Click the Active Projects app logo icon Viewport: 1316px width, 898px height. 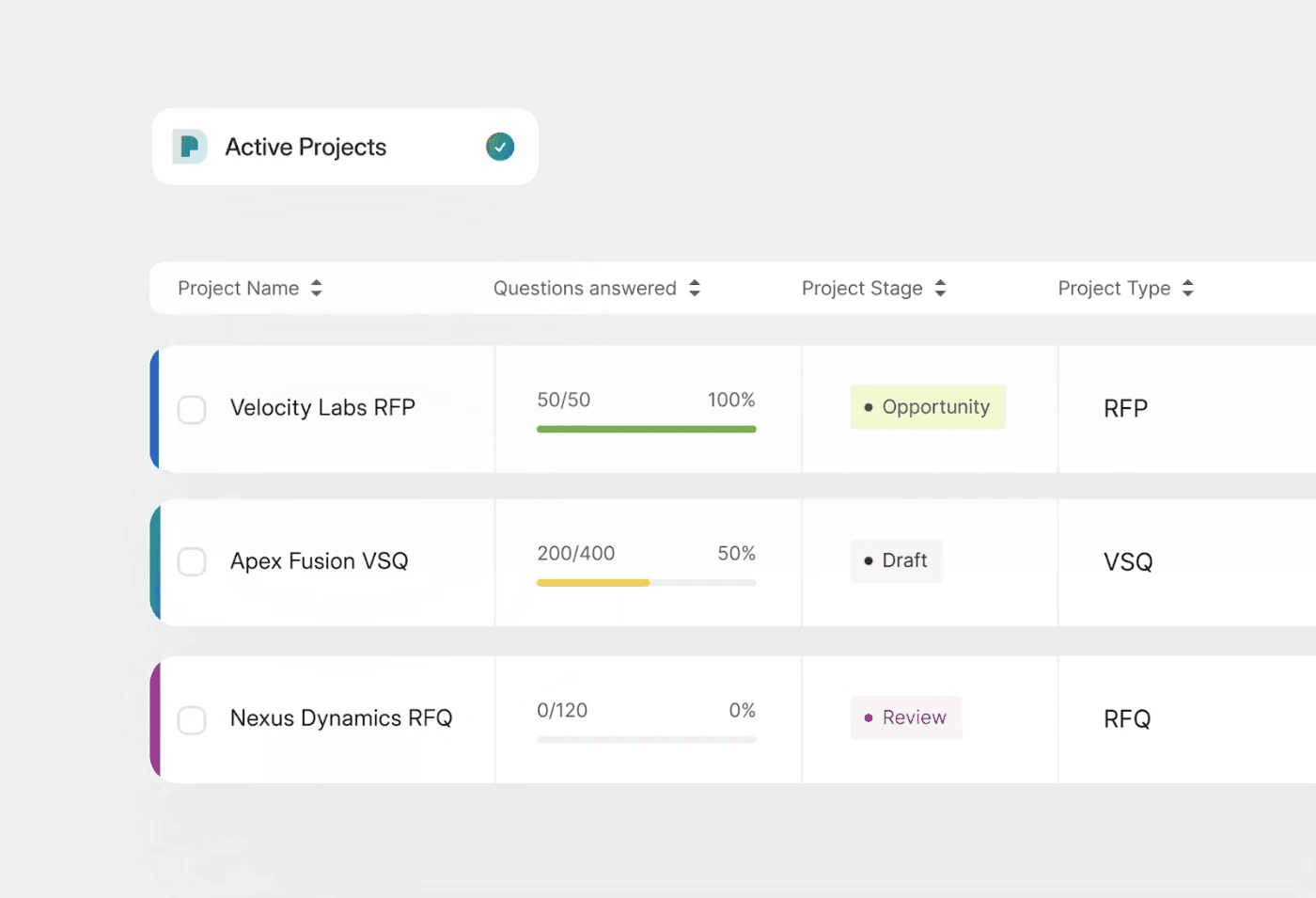coord(189,147)
